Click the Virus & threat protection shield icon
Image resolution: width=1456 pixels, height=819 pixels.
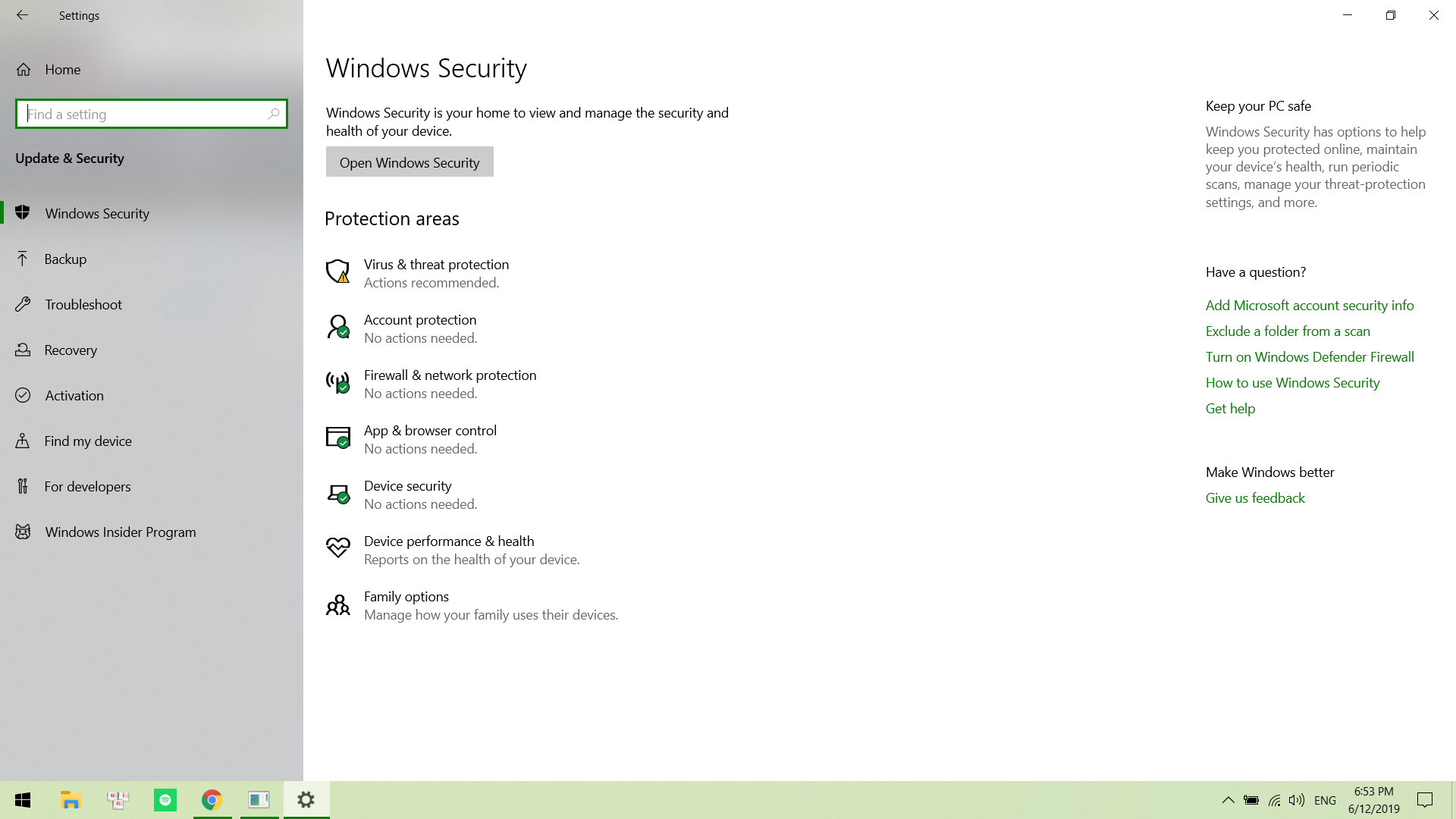point(337,271)
